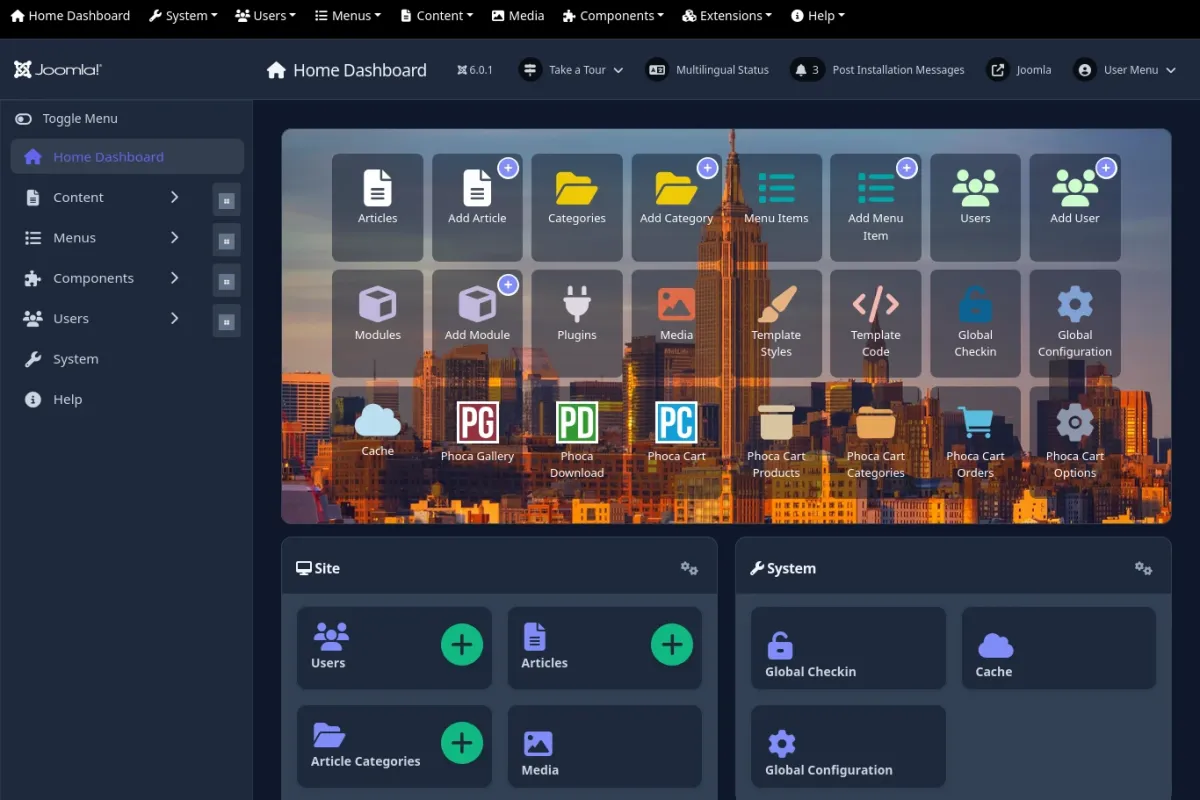The height and width of the screenshot is (800, 1200).
Task: Open the User Menu dropdown
Action: [x=1126, y=70]
